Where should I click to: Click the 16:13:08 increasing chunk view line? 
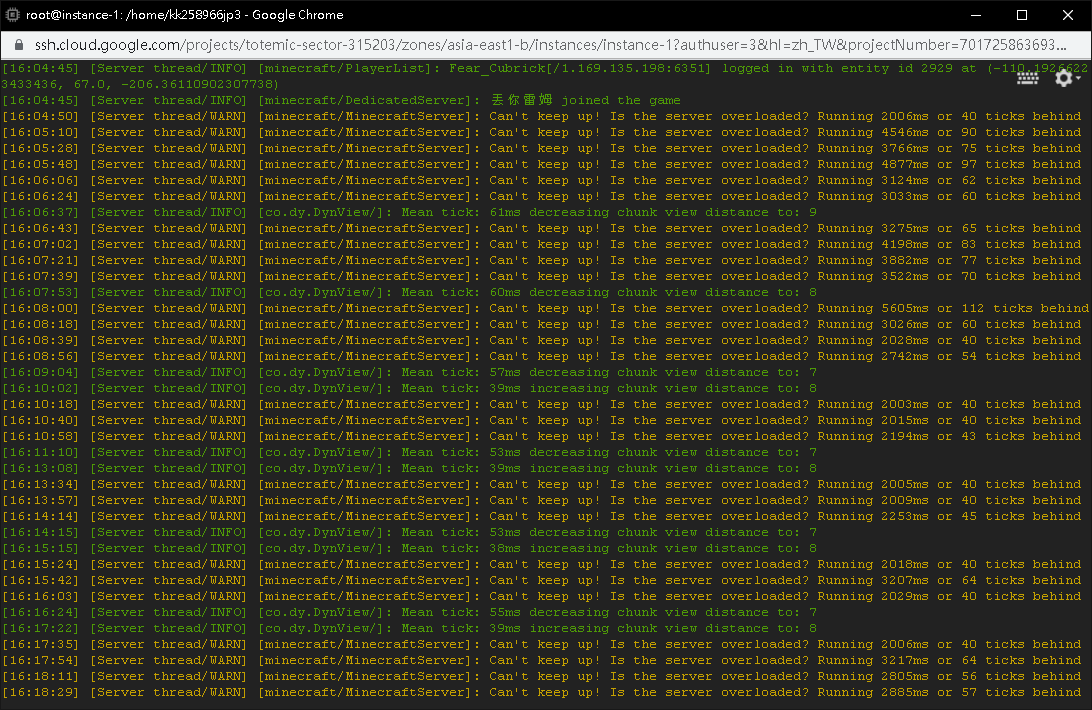coord(410,469)
